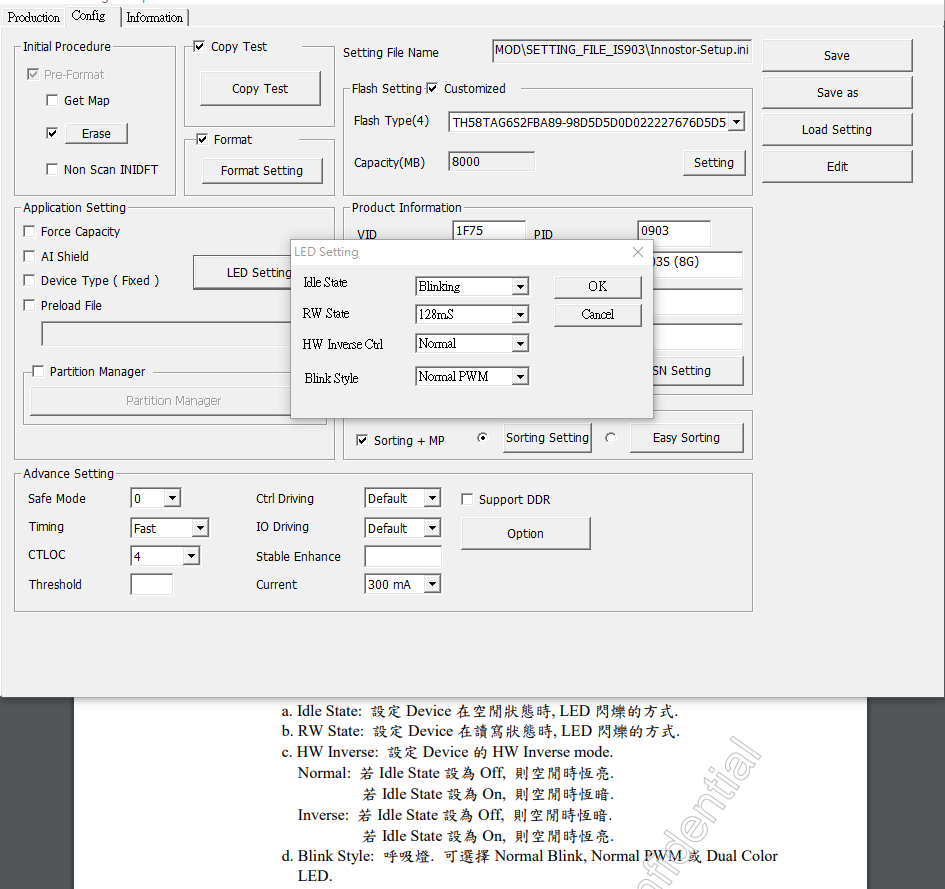
Task: Click the Easy Sorting button
Action: click(686, 438)
